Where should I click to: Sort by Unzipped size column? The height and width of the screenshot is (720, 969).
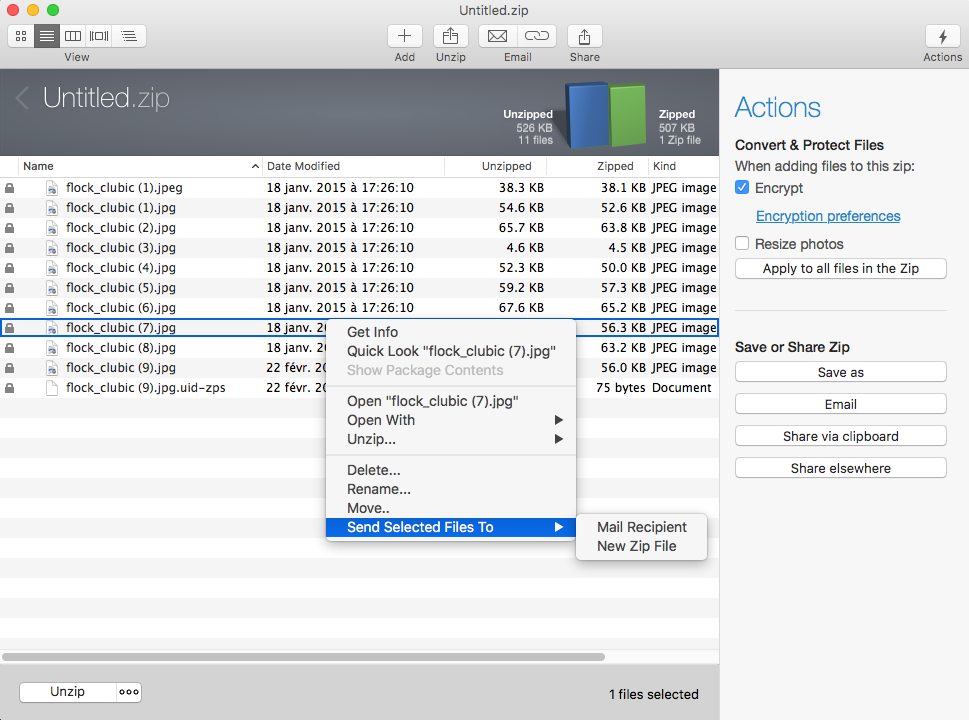(496, 166)
